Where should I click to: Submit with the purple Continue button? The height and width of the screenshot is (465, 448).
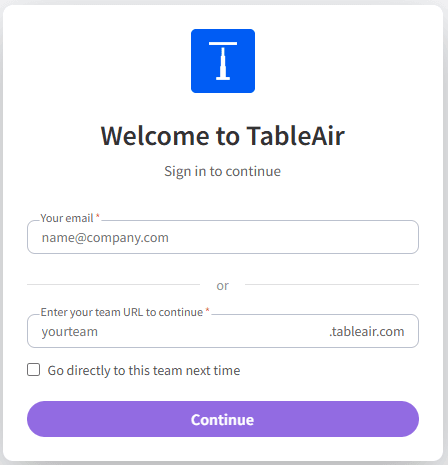click(223, 419)
